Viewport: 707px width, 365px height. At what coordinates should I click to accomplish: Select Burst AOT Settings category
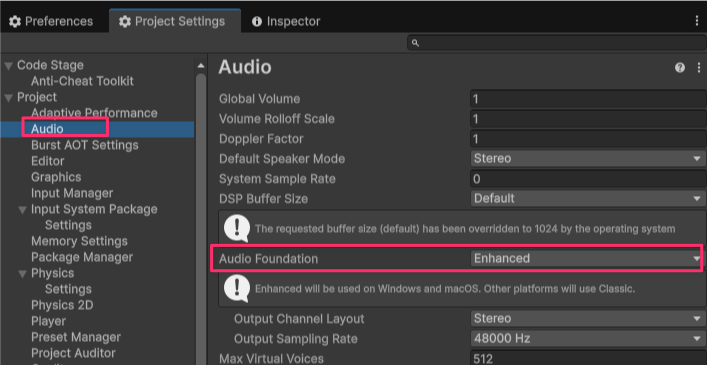point(85,145)
